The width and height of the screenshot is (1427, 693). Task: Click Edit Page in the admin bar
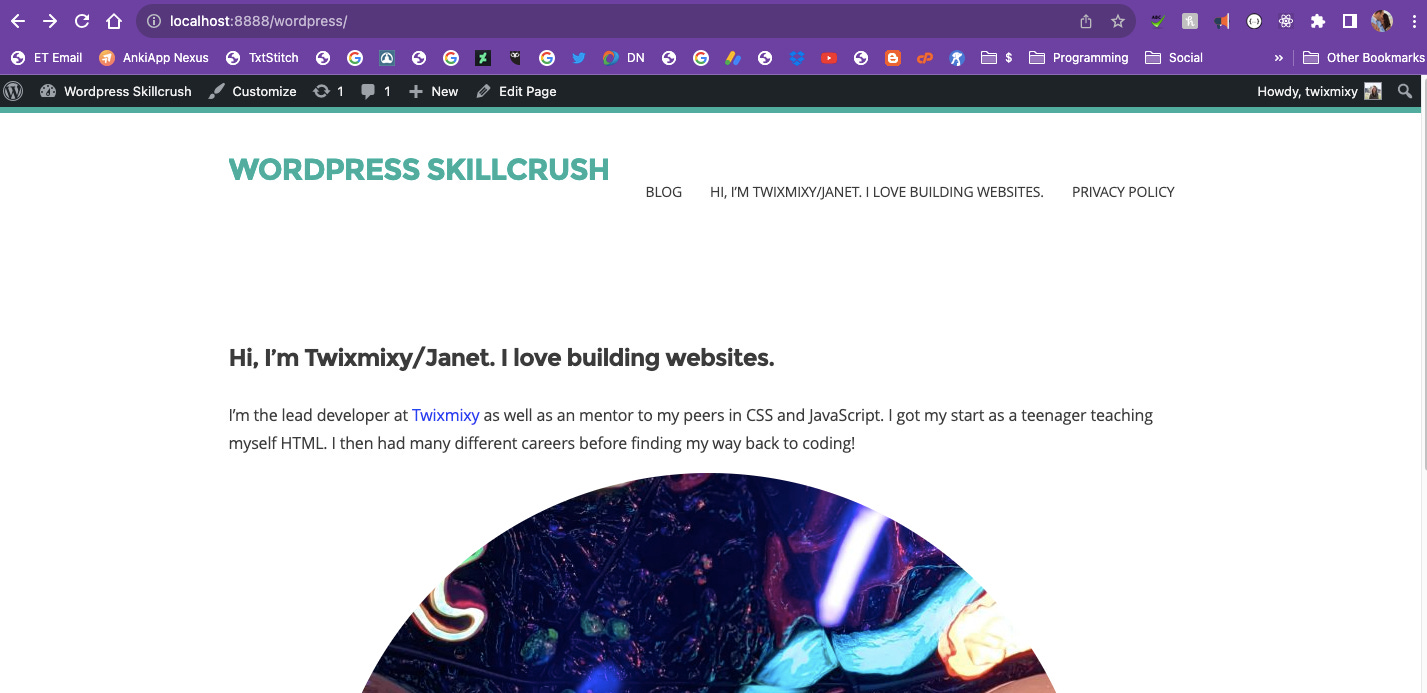click(x=516, y=91)
